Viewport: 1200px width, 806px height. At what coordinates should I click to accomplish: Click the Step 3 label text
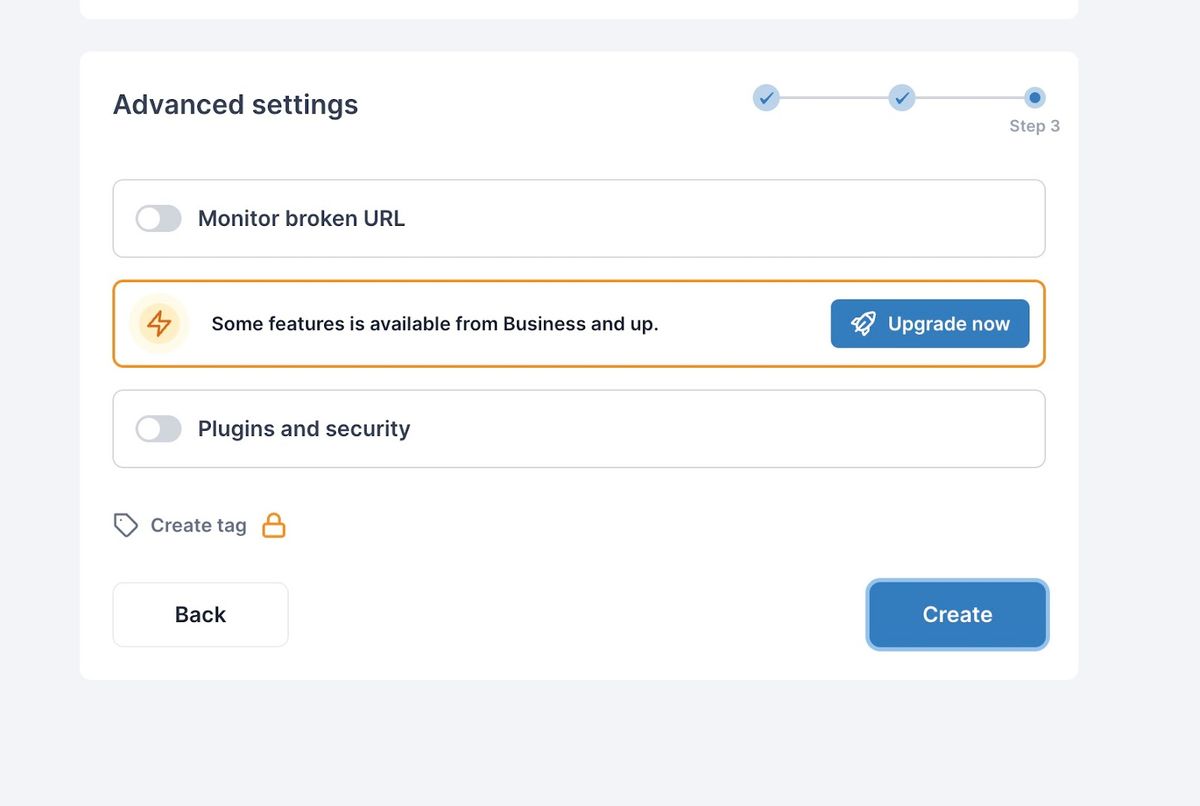(1034, 126)
